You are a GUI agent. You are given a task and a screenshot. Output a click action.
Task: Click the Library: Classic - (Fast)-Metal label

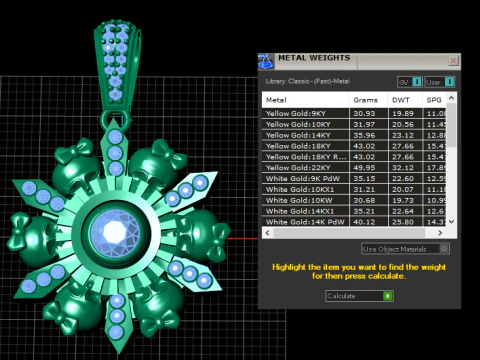pos(307,81)
